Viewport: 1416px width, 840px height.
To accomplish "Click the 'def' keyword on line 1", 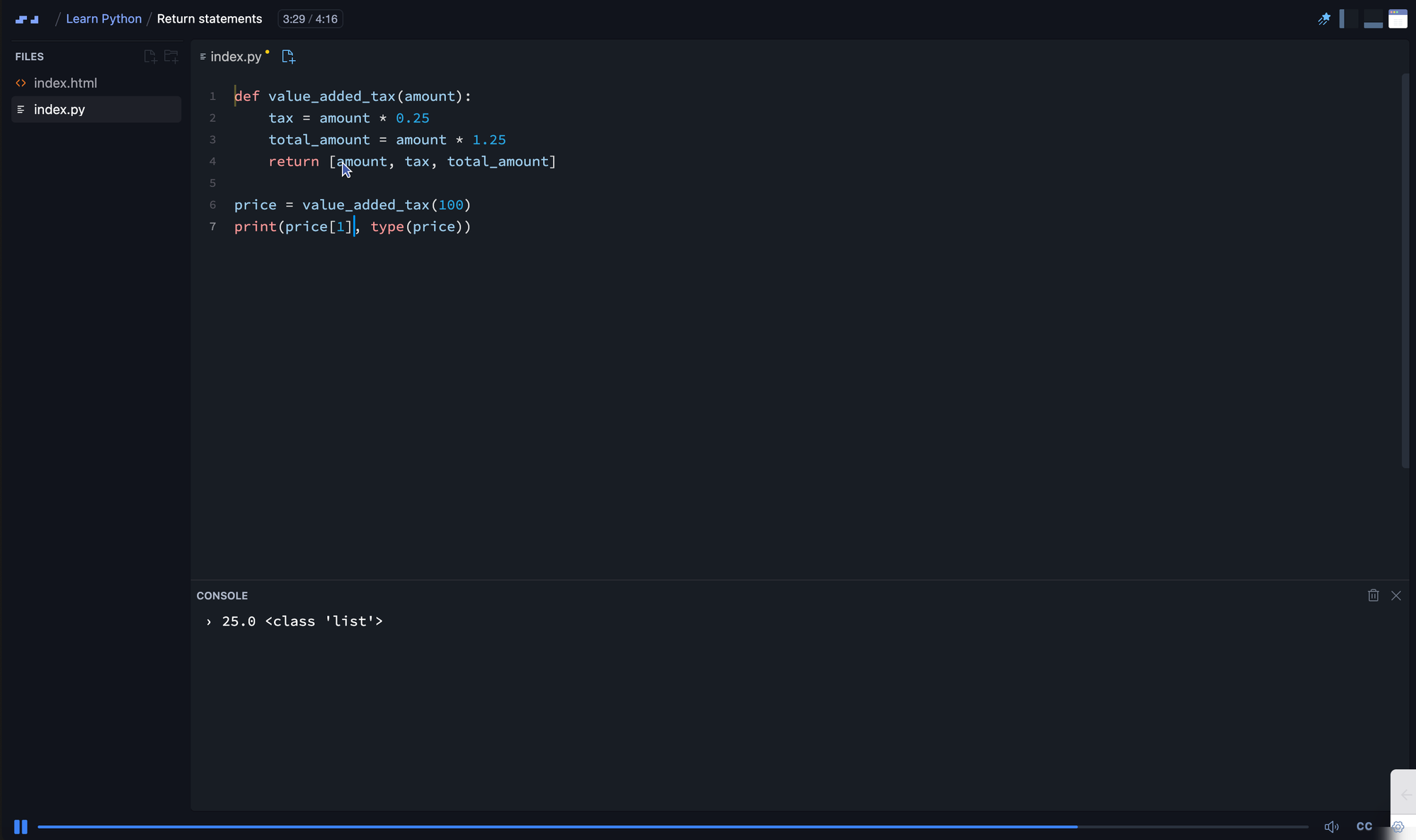I will [247, 96].
